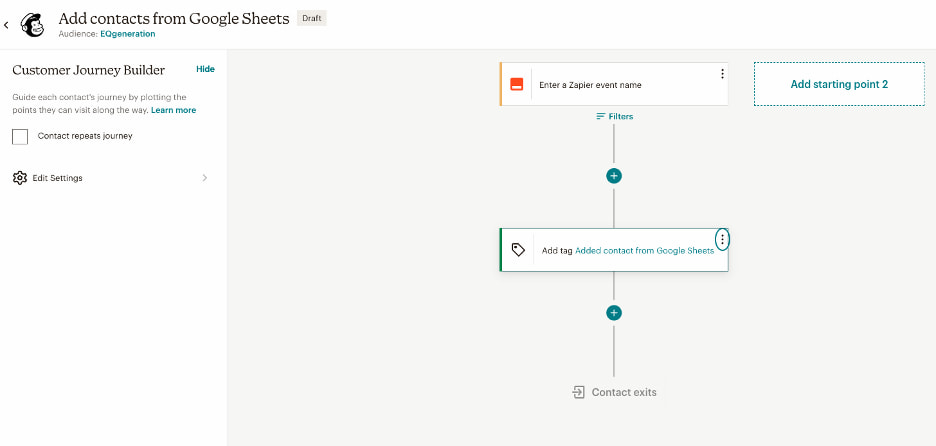Open the EQgeneration audience link
Viewport: 936px width, 446px height.
(x=128, y=34)
